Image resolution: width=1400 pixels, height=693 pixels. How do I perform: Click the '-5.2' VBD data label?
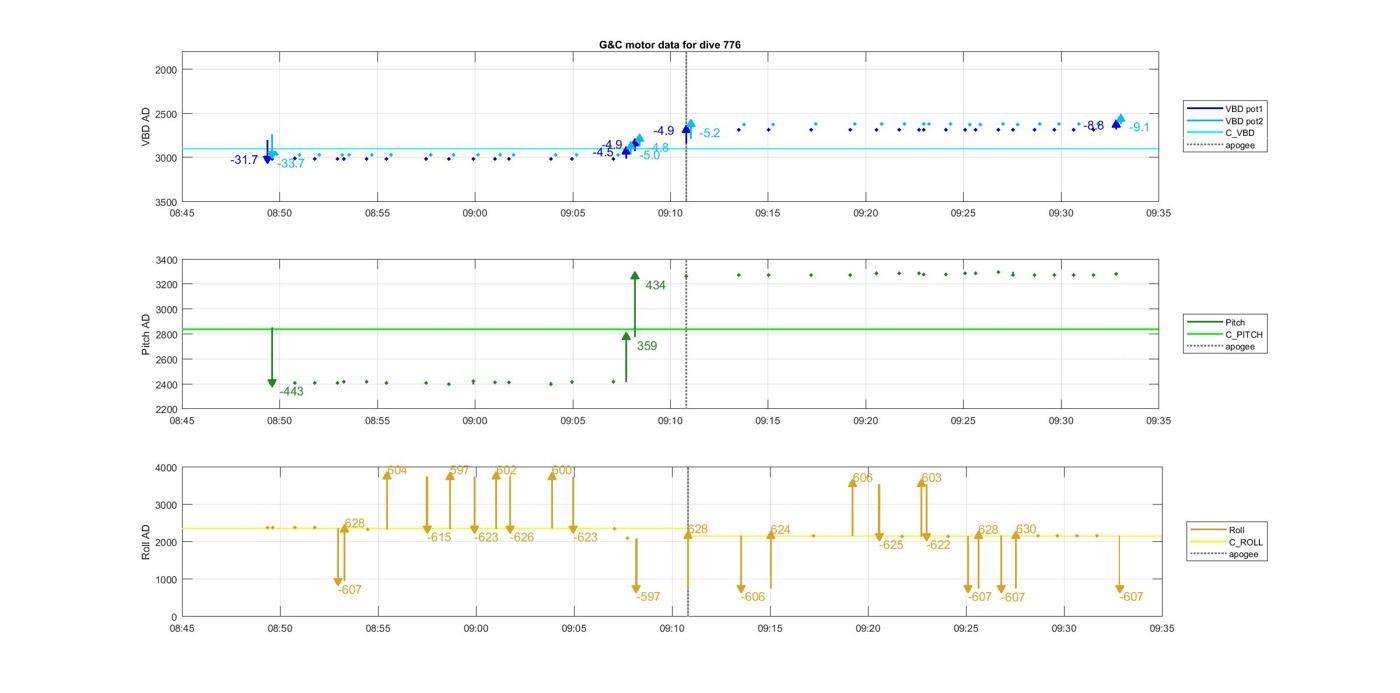[710, 133]
